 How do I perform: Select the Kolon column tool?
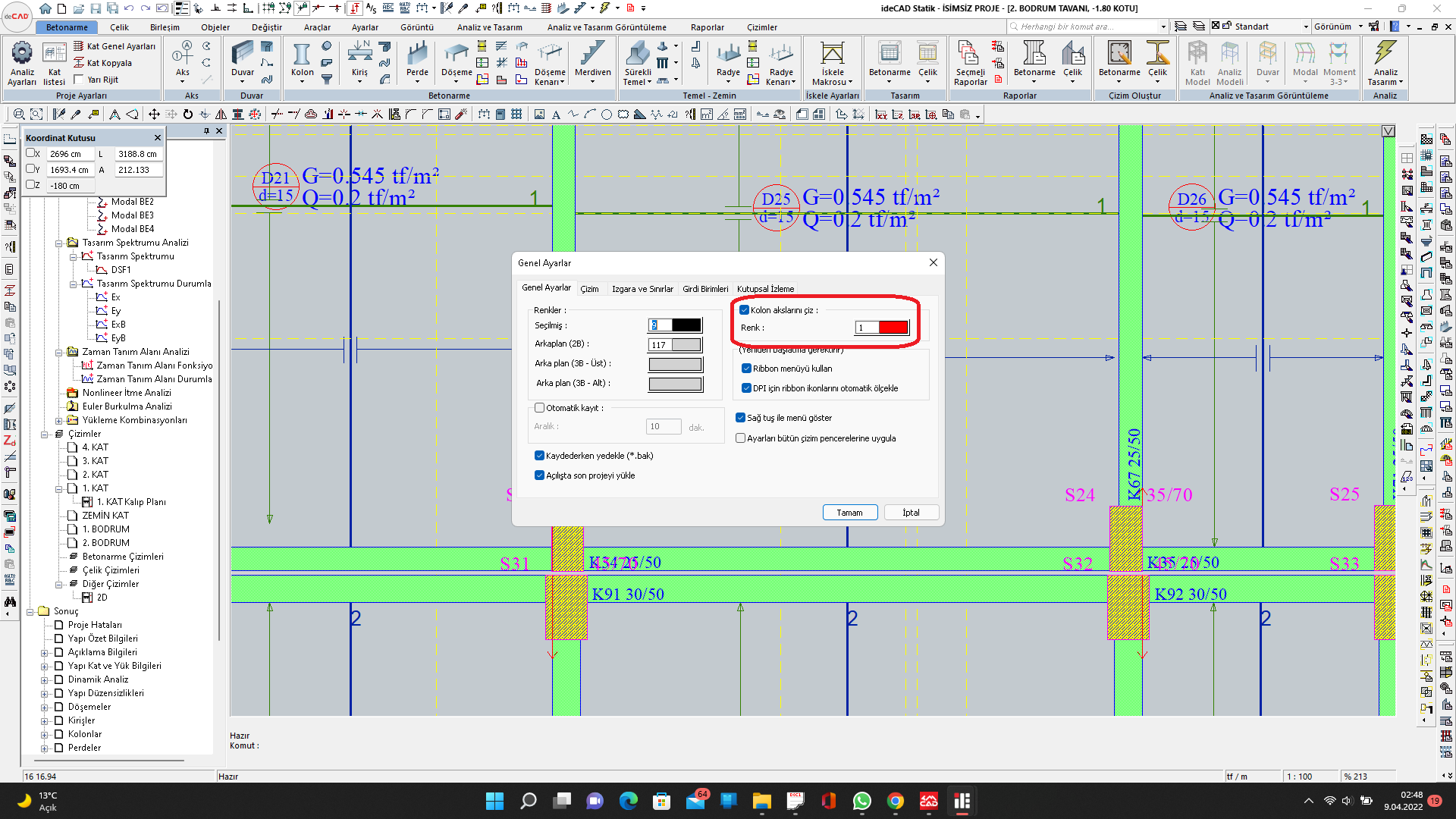[302, 61]
